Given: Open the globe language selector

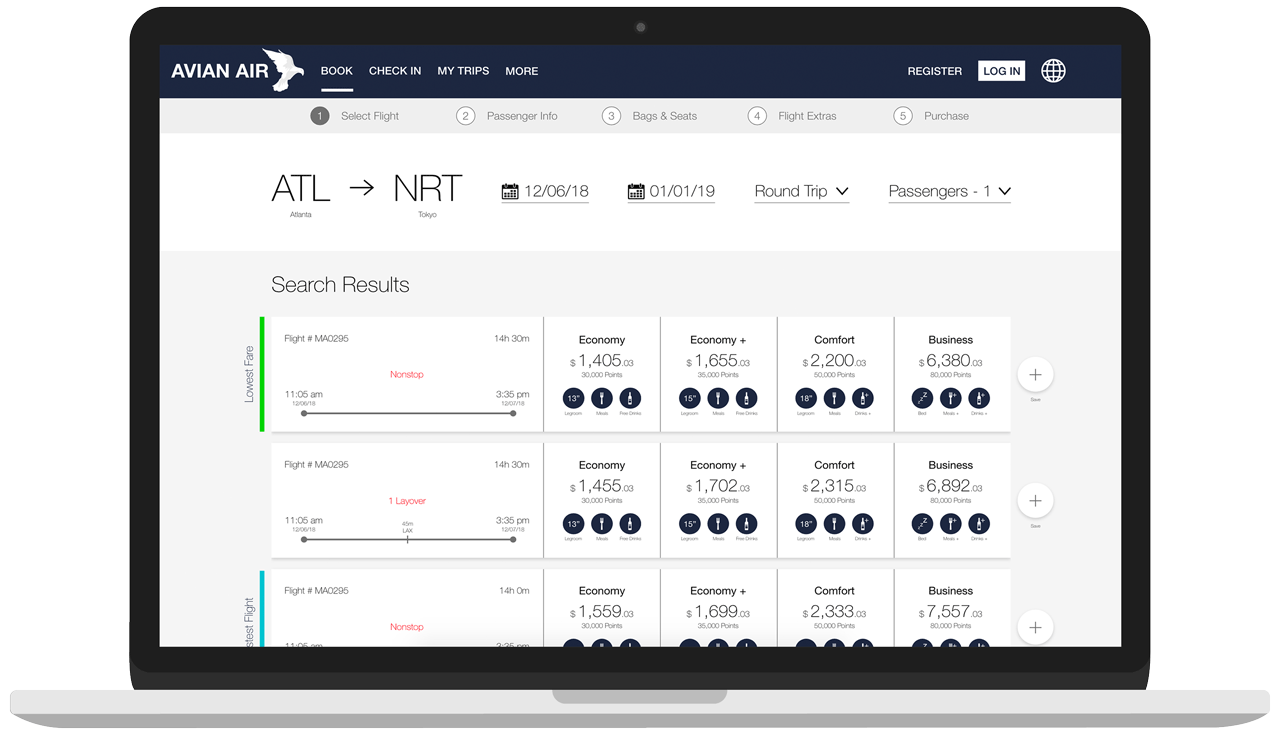Looking at the screenshot, I should (1053, 71).
